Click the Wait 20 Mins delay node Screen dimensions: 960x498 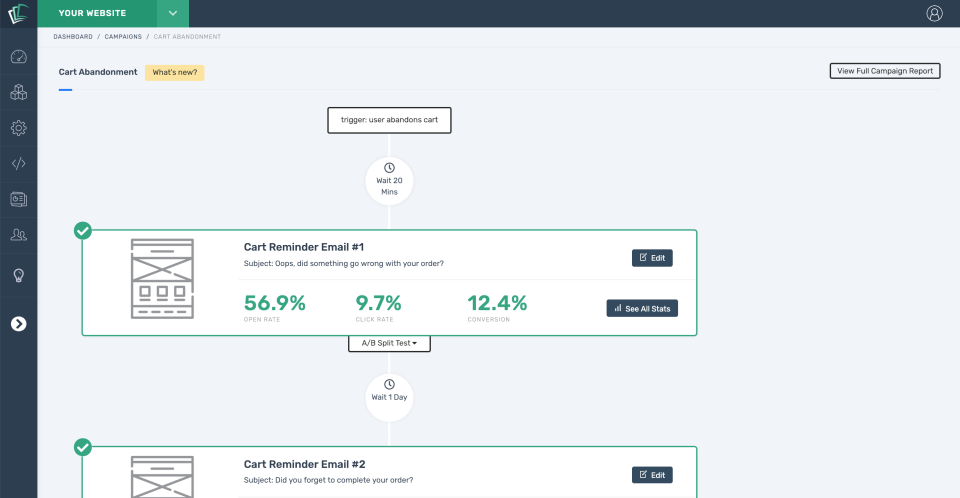tap(389, 181)
